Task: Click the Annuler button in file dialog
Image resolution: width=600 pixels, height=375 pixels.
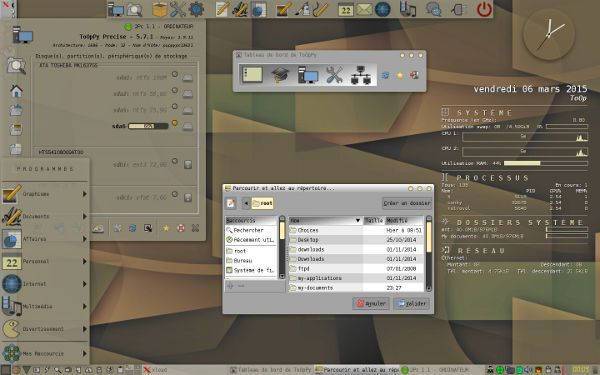Action: coord(370,303)
